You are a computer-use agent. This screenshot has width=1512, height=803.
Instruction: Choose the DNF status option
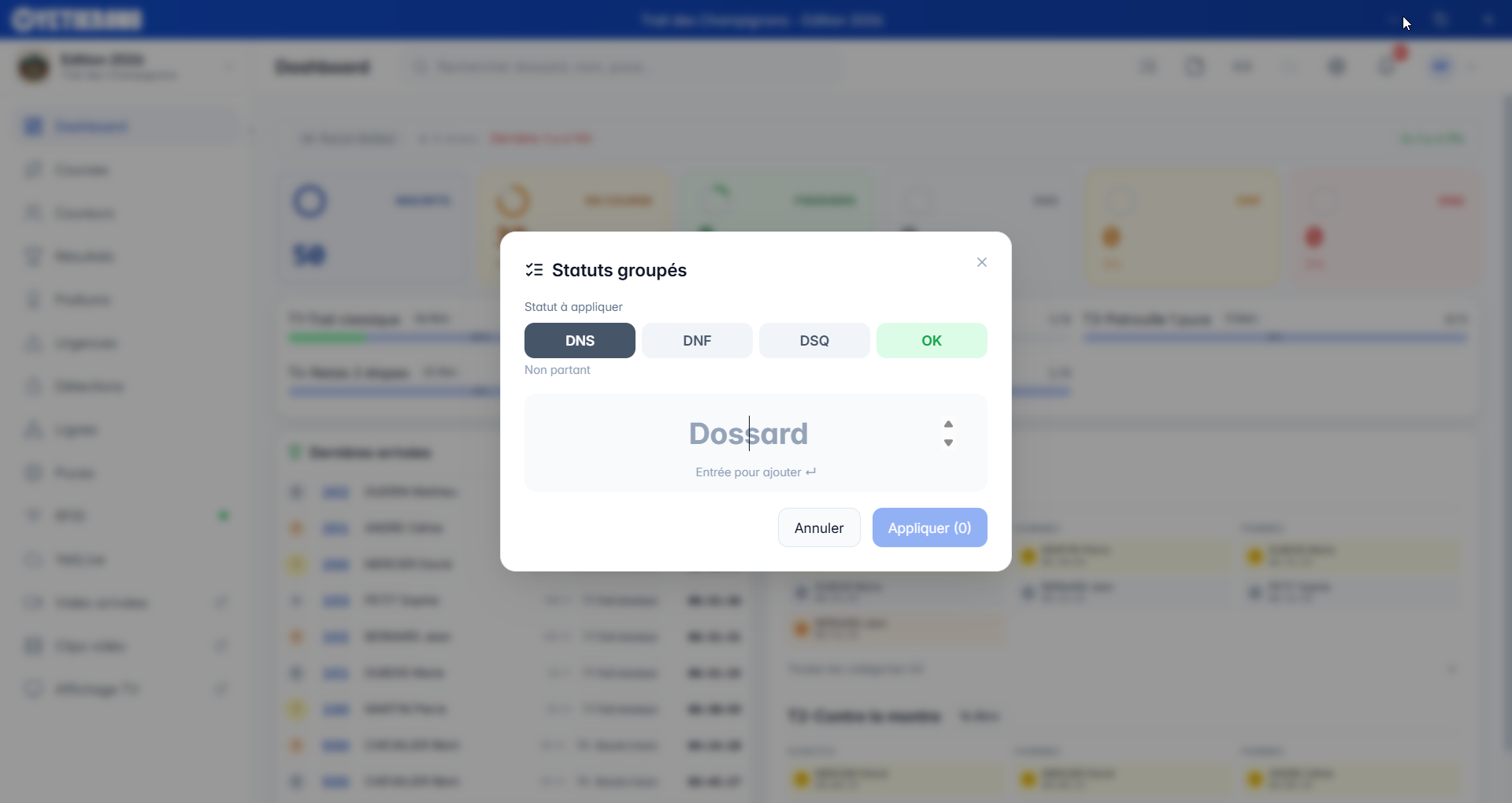pyautogui.click(x=697, y=341)
